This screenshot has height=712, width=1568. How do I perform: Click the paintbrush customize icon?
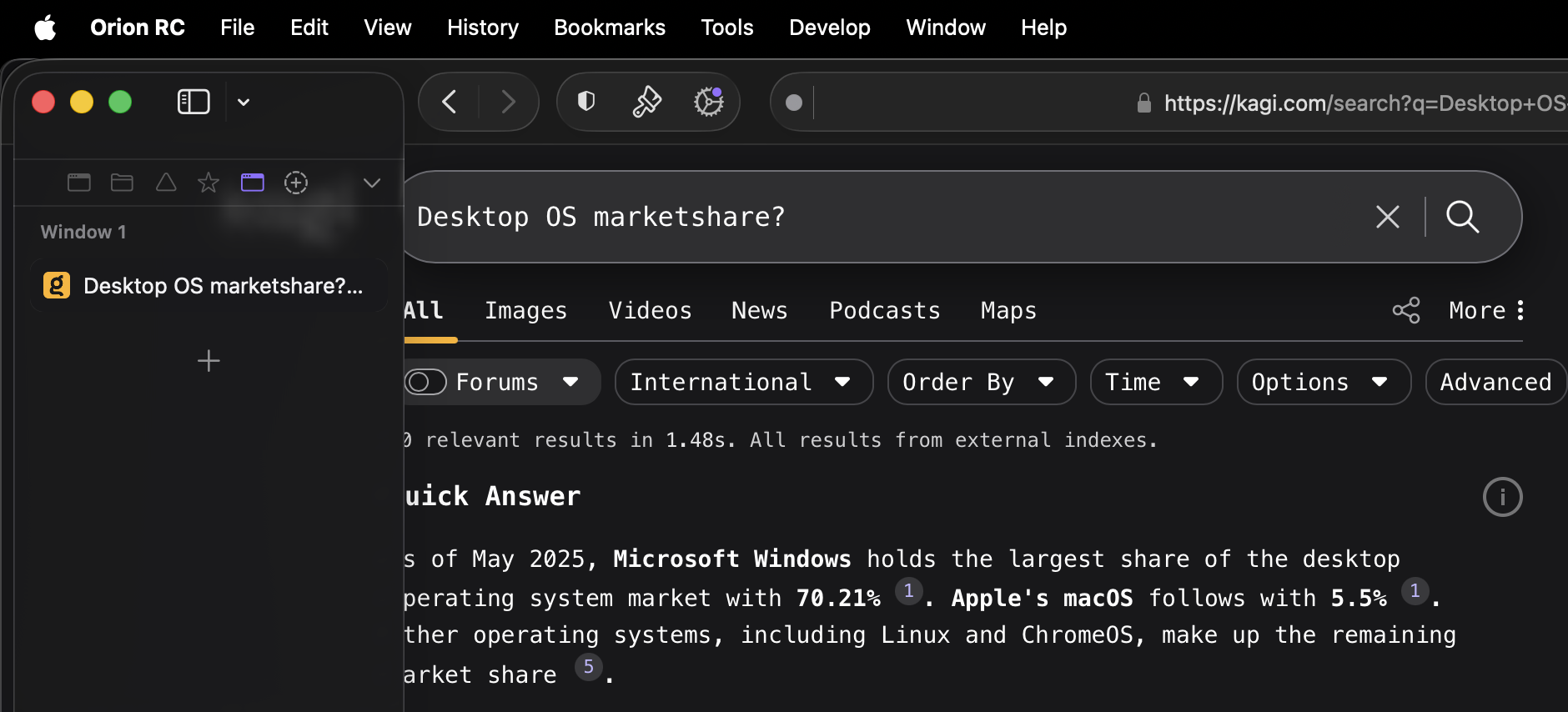coord(646,102)
